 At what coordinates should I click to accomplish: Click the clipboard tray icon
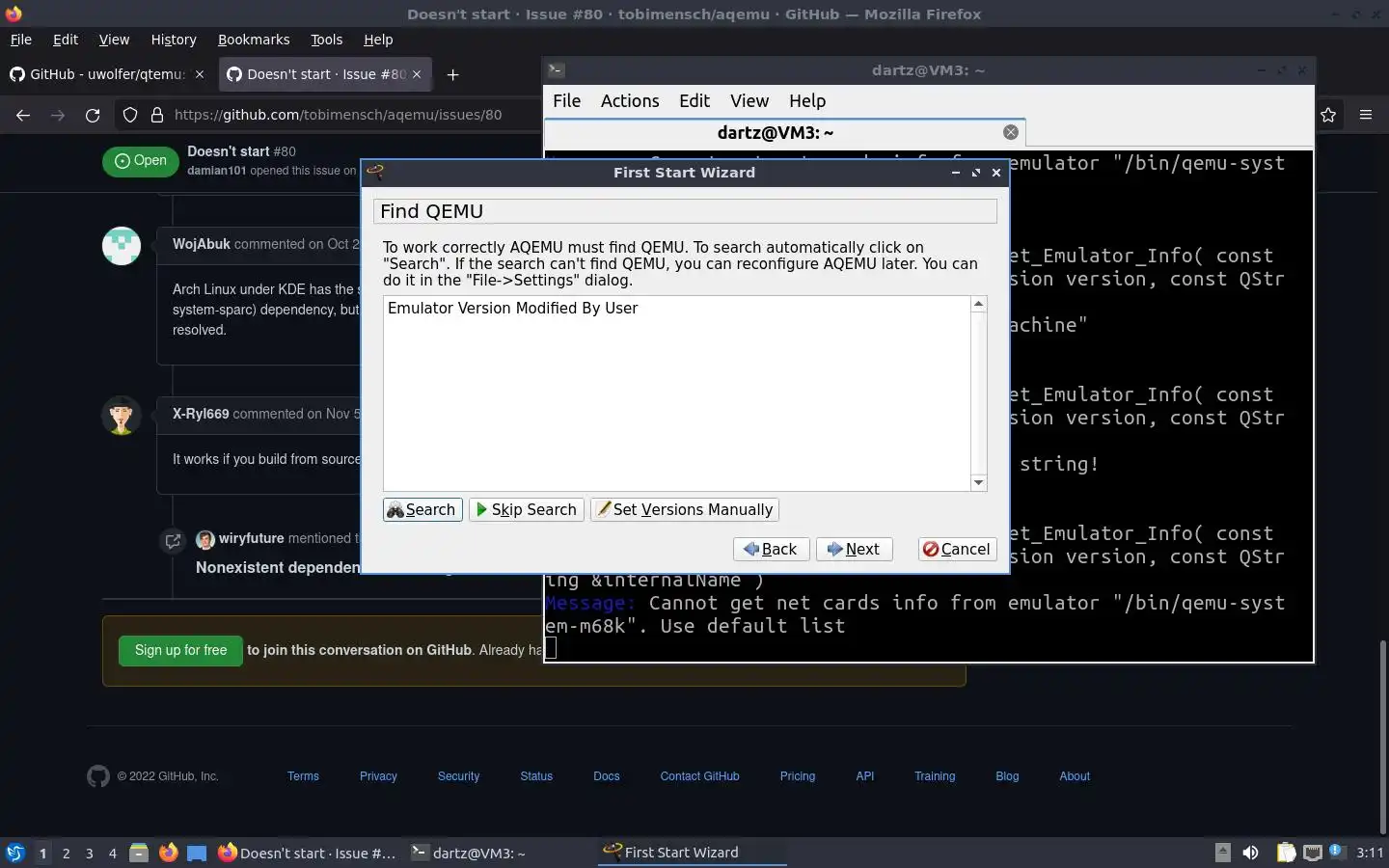pos(1286,853)
